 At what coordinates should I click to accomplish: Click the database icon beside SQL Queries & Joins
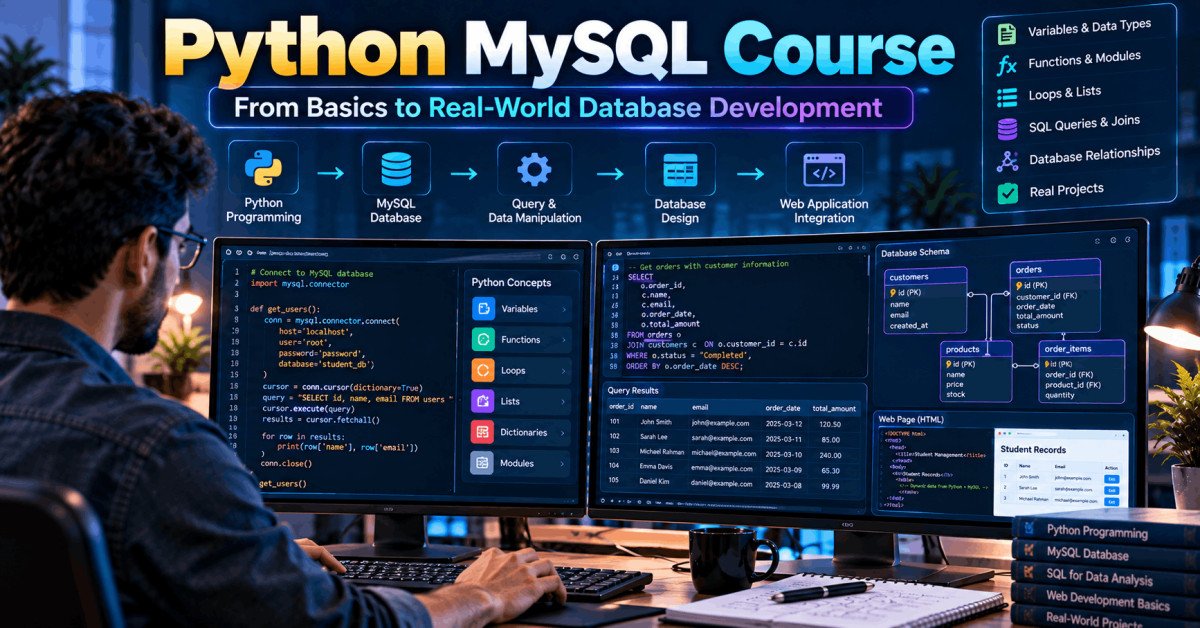click(x=1008, y=128)
